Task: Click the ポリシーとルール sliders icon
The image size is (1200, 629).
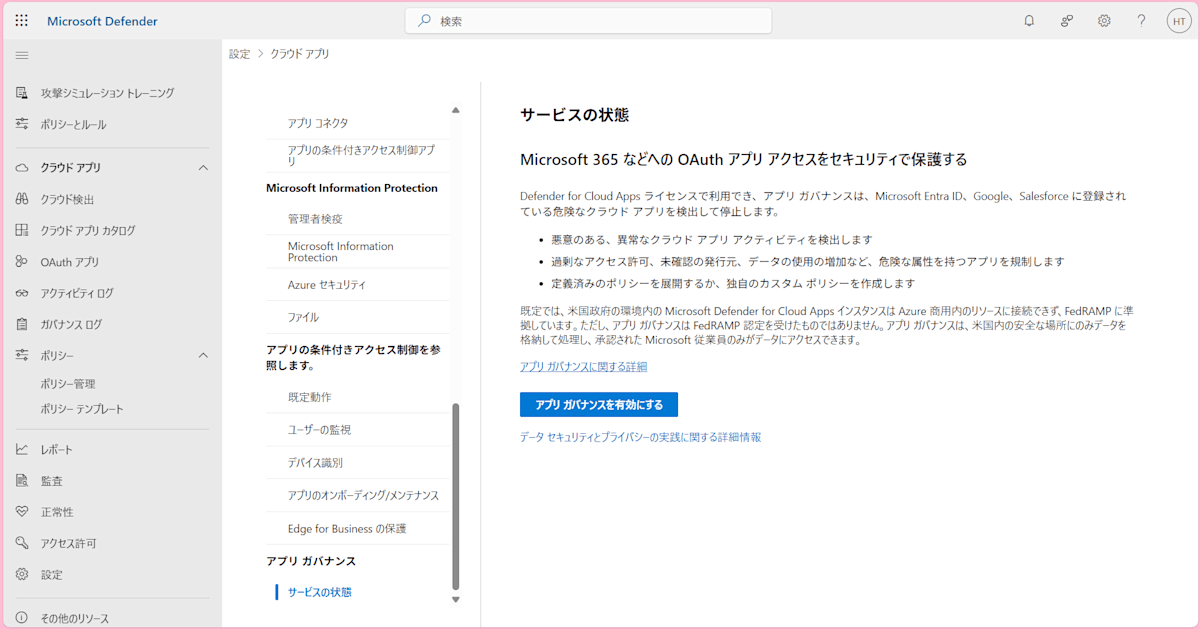Action: 22,124
